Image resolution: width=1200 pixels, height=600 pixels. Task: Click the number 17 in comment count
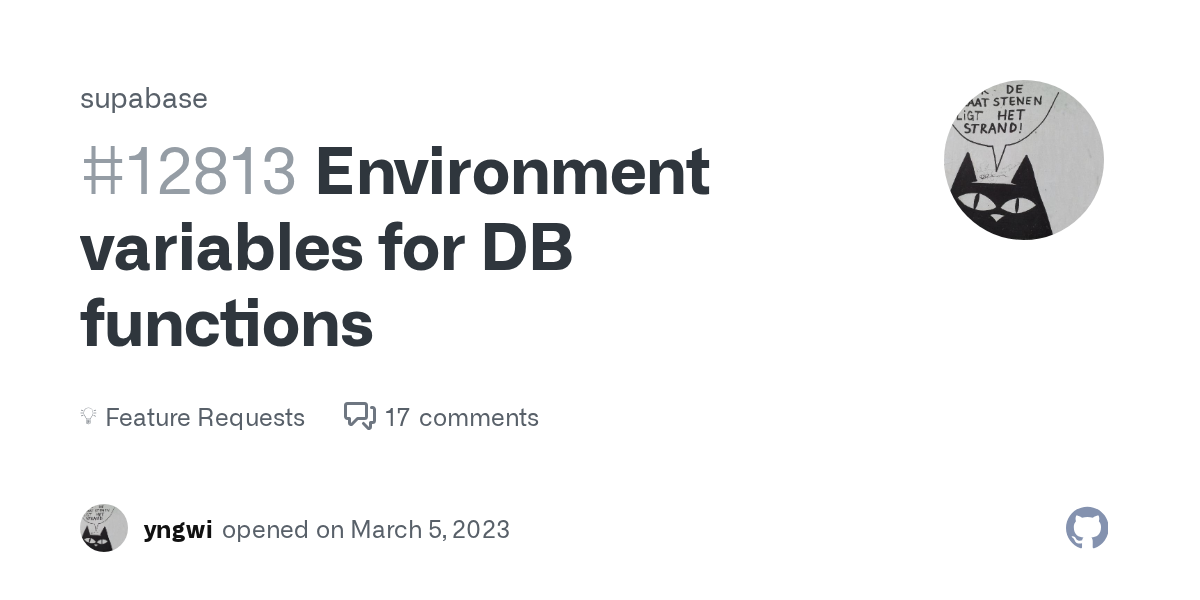(x=397, y=417)
